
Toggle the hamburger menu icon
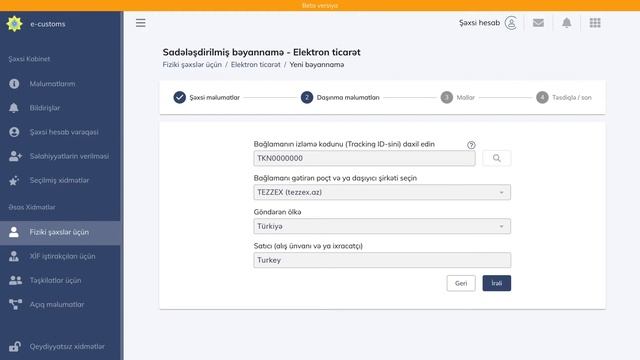pyautogui.click(x=141, y=23)
